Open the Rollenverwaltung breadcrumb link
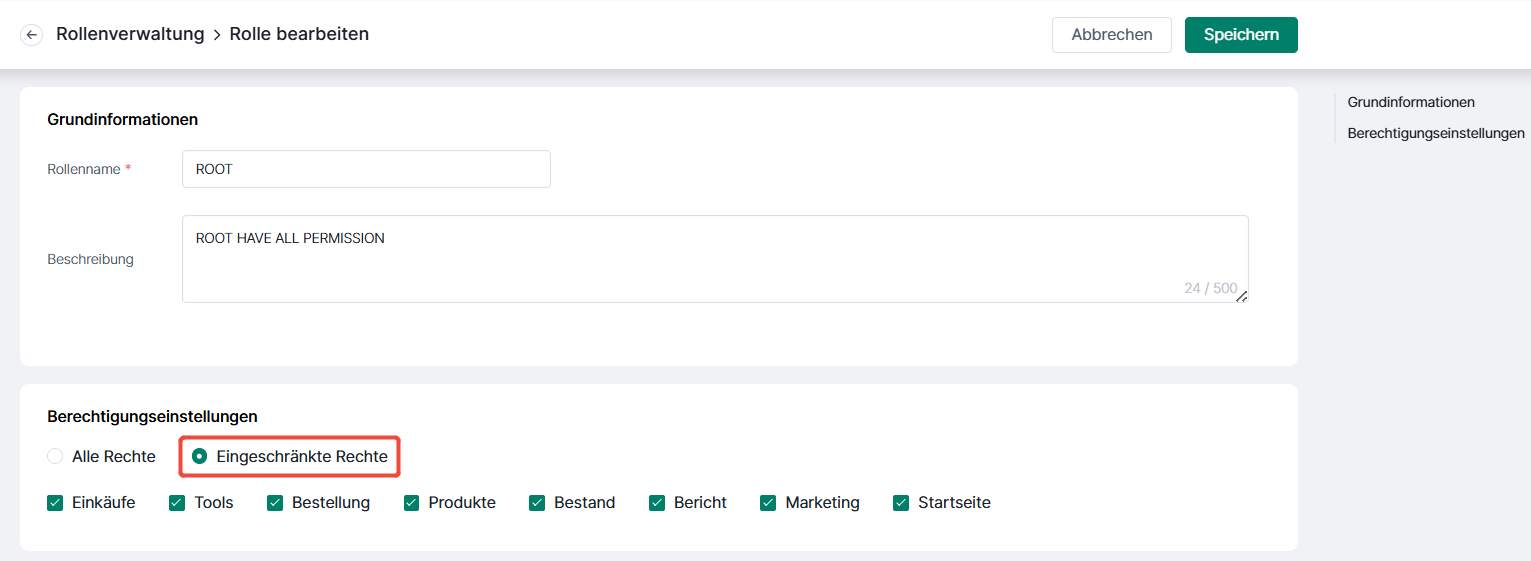 [x=130, y=34]
